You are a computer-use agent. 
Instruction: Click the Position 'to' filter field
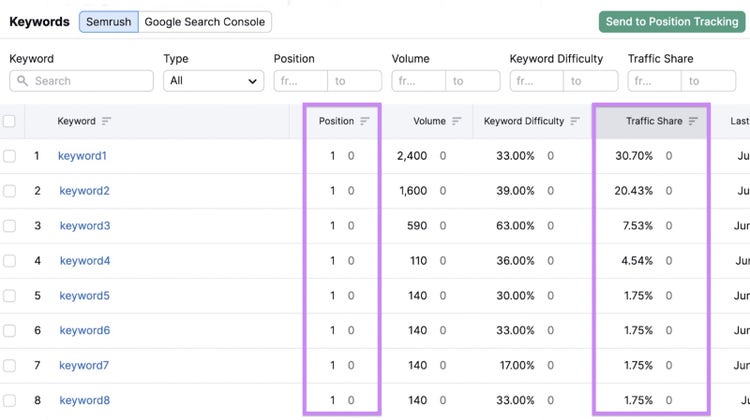(x=355, y=81)
